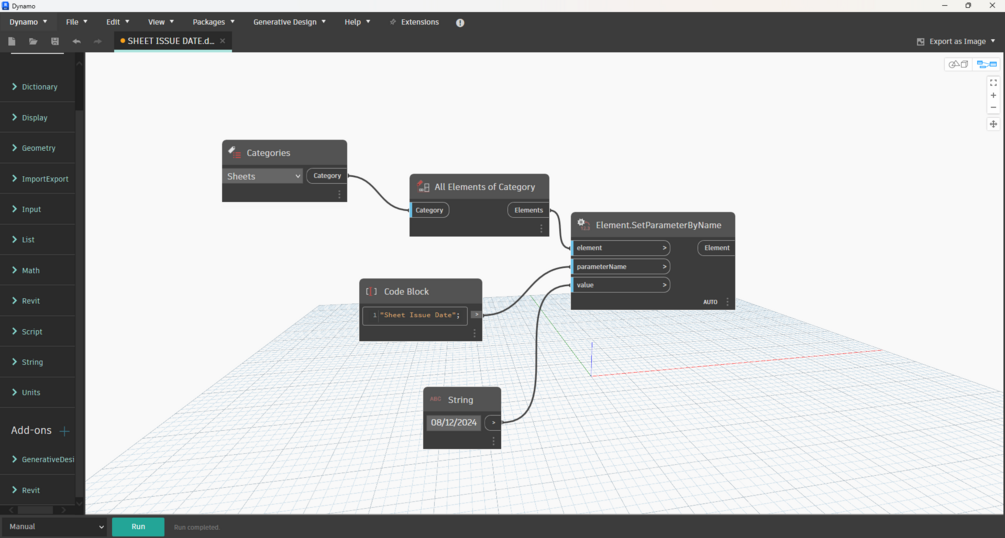Image resolution: width=1005 pixels, height=538 pixels.
Task: Open String node options dots
Action: pos(493,441)
